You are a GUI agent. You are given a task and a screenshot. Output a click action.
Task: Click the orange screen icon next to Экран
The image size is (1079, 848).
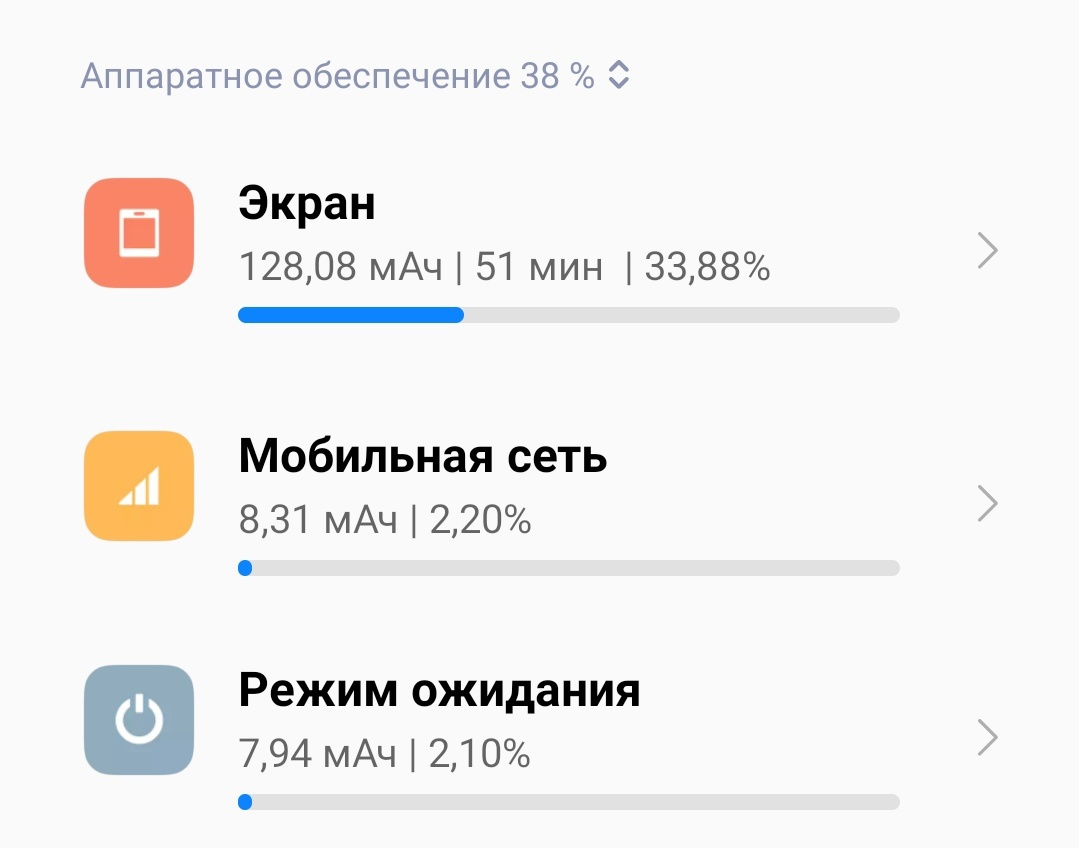point(138,232)
